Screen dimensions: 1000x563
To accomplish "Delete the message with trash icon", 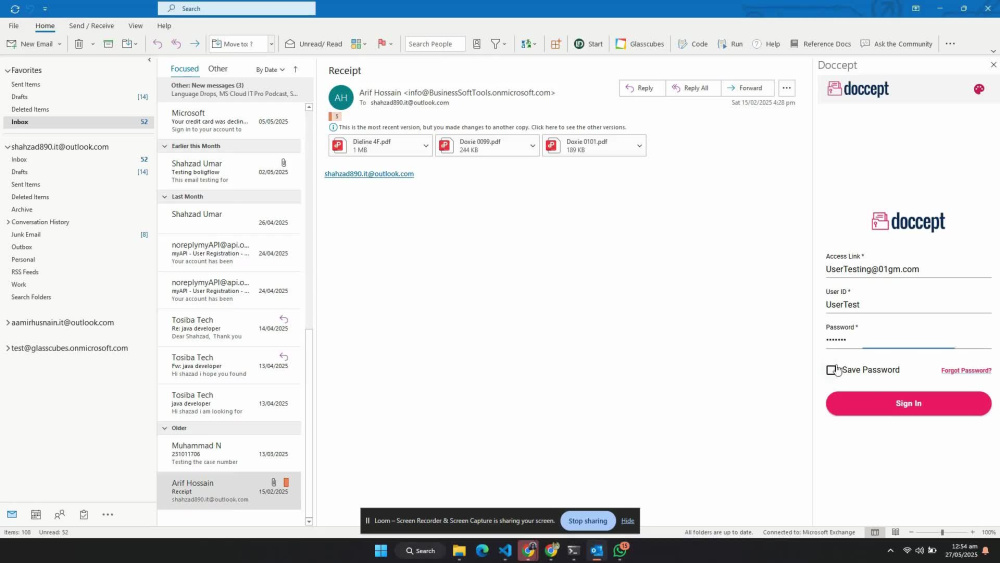I will tap(79, 44).
